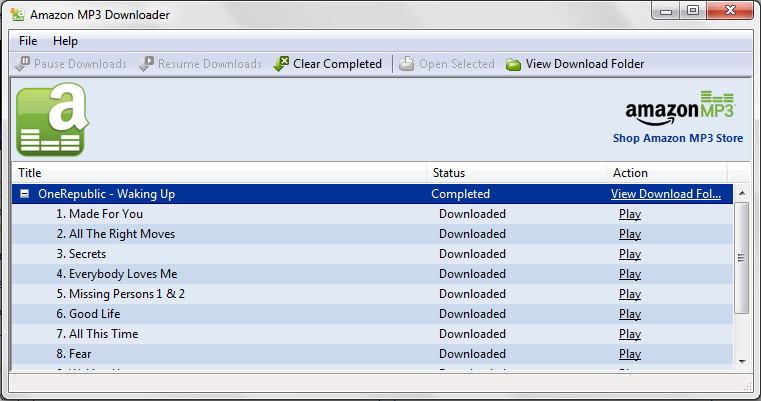Open the Shop Amazon MP3 Store link

[678, 138]
